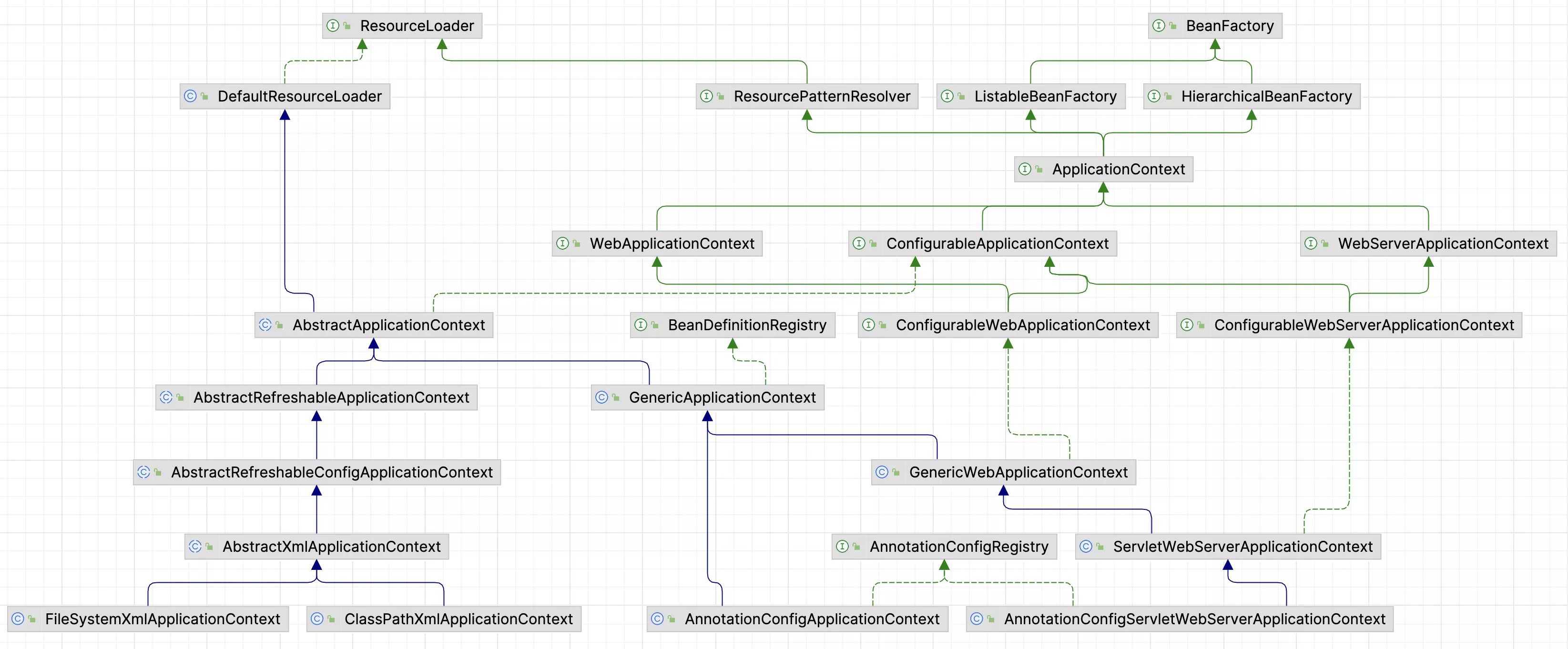Screen dimensions: 1568x649
Task: Select the ListableBeanFactory node
Action: 1031,96
